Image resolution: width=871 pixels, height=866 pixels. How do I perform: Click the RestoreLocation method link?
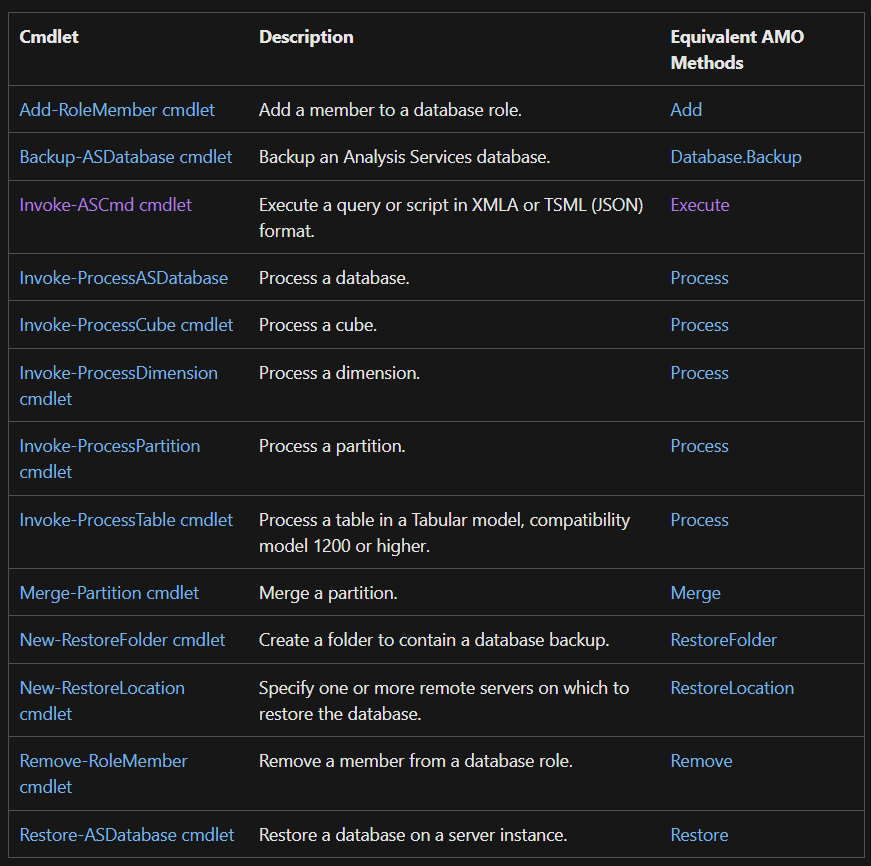click(x=732, y=688)
